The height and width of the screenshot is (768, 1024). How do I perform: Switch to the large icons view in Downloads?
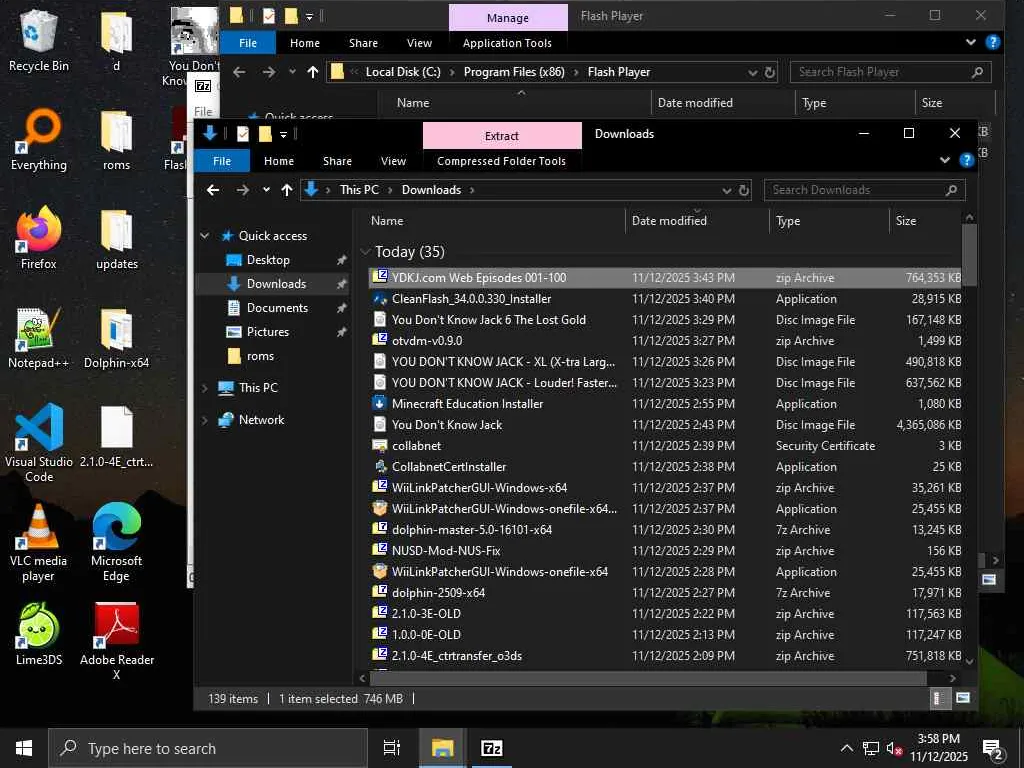click(963, 698)
